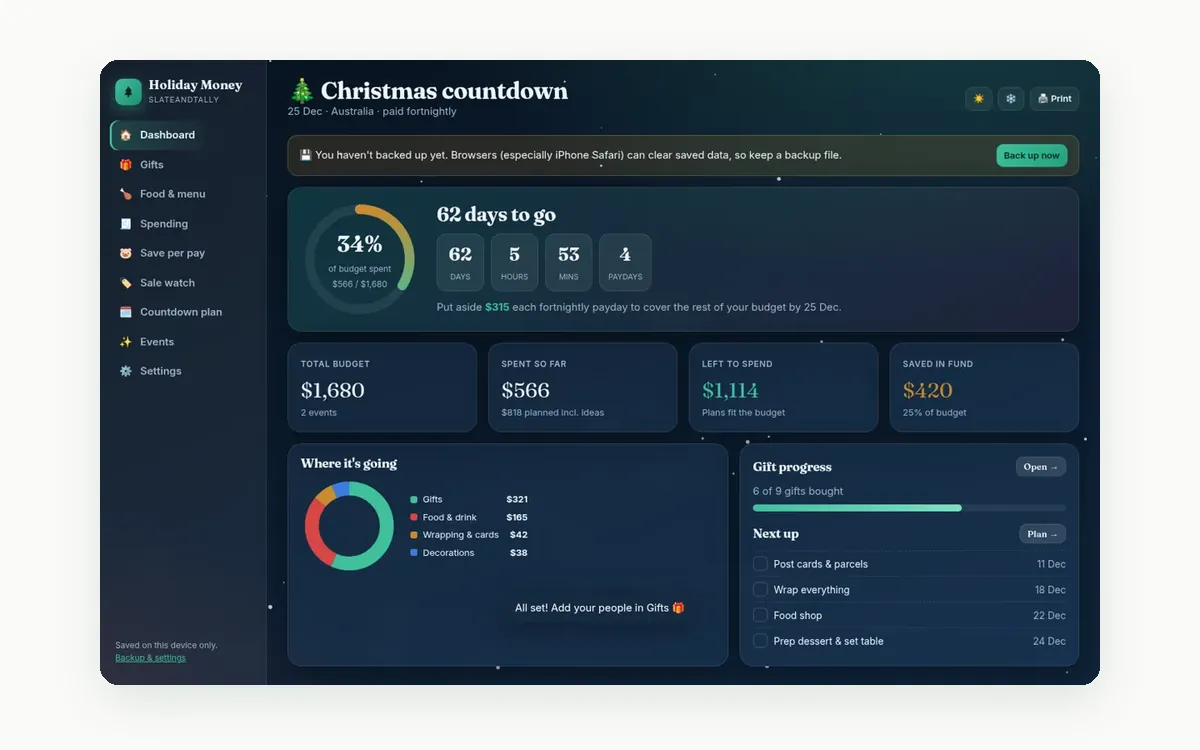The image size is (1200, 750).
Task: Click the orange Wrapping & cards legend swatch
Action: tap(414, 535)
